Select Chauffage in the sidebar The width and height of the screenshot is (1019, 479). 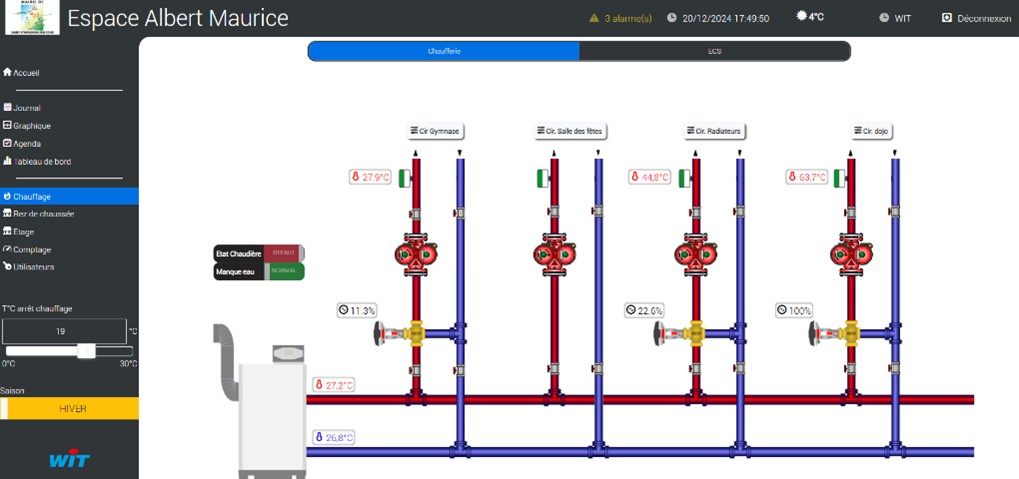click(69, 196)
